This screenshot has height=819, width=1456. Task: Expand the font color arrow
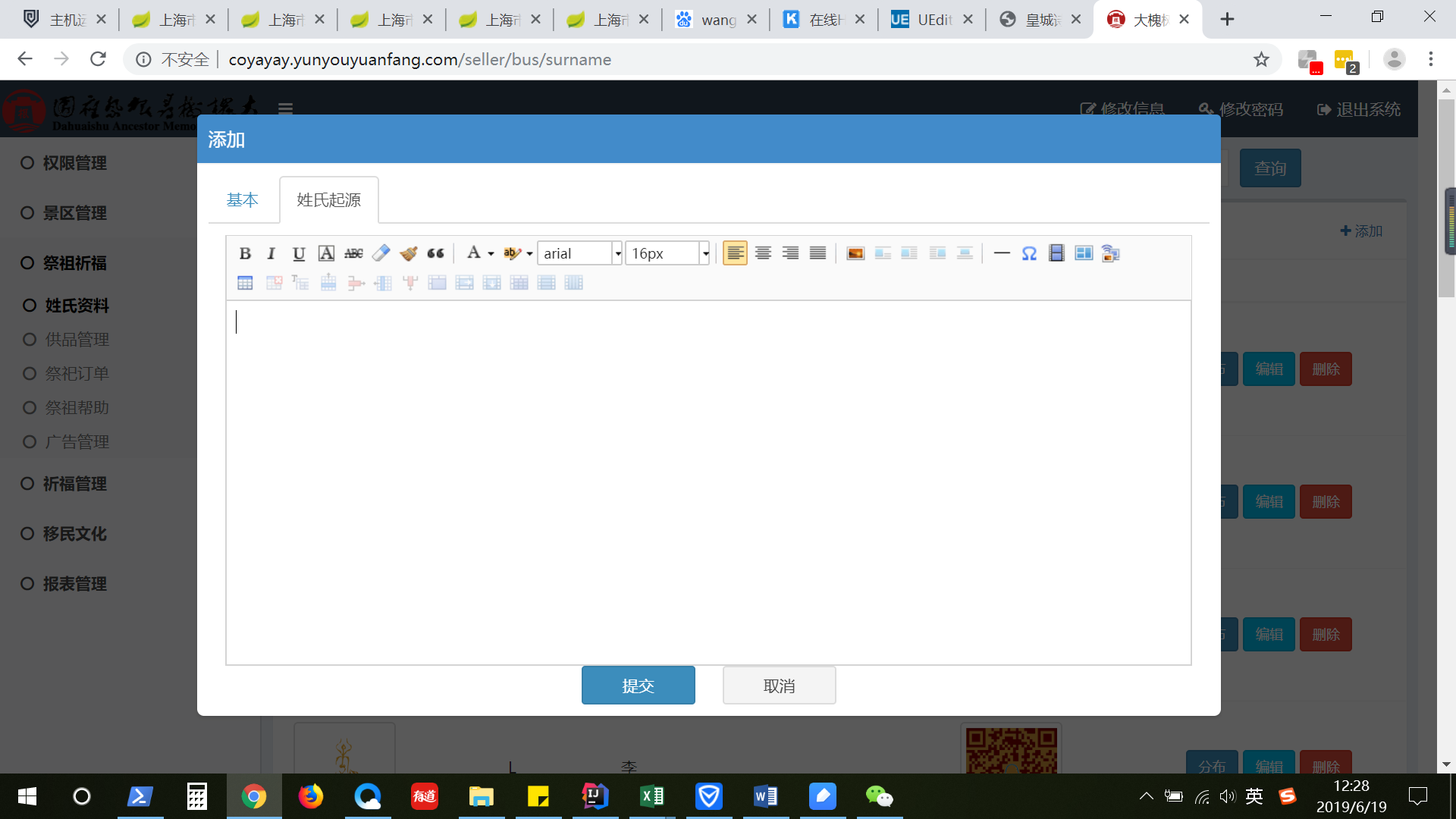coord(491,253)
